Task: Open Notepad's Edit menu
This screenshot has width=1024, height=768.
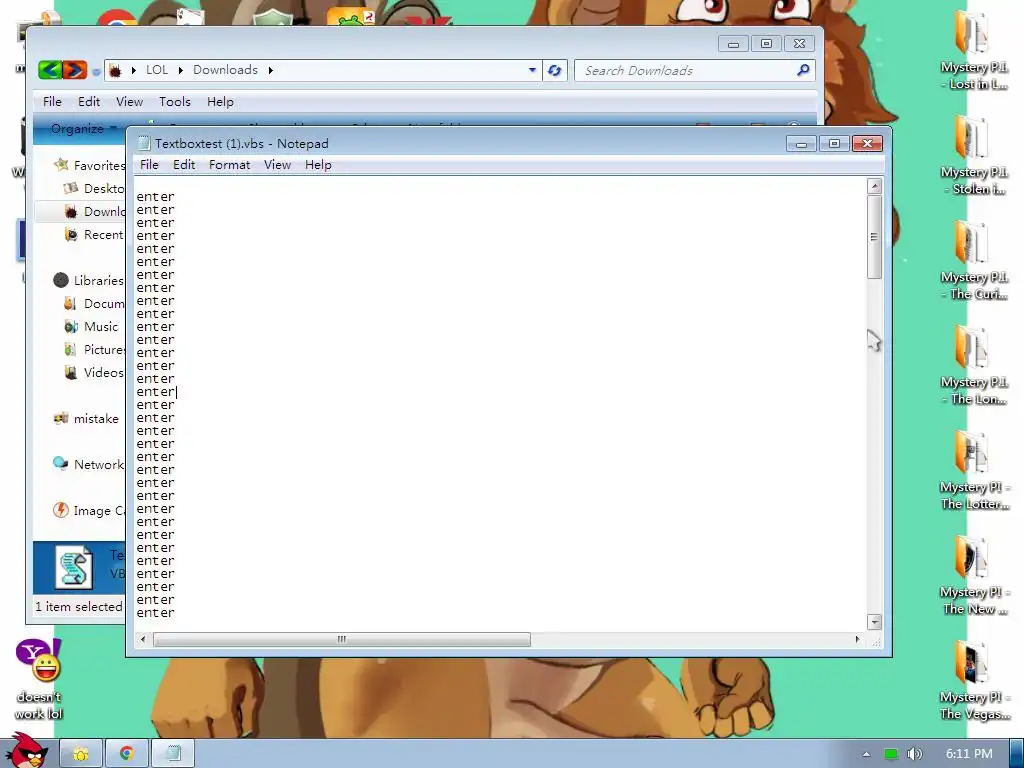Action: pos(184,165)
